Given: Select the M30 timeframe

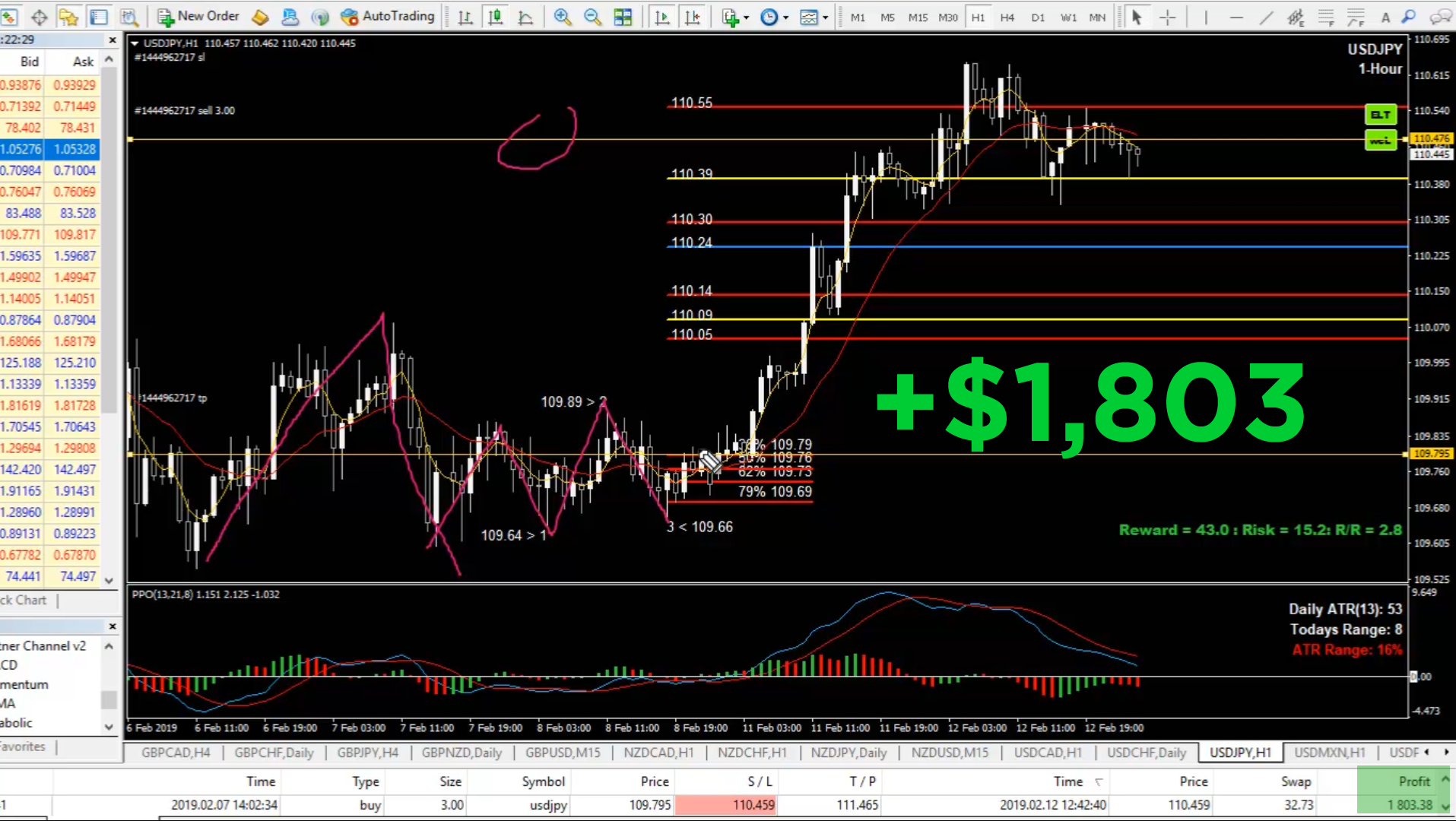Looking at the screenshot, I should tap(948, 17).
